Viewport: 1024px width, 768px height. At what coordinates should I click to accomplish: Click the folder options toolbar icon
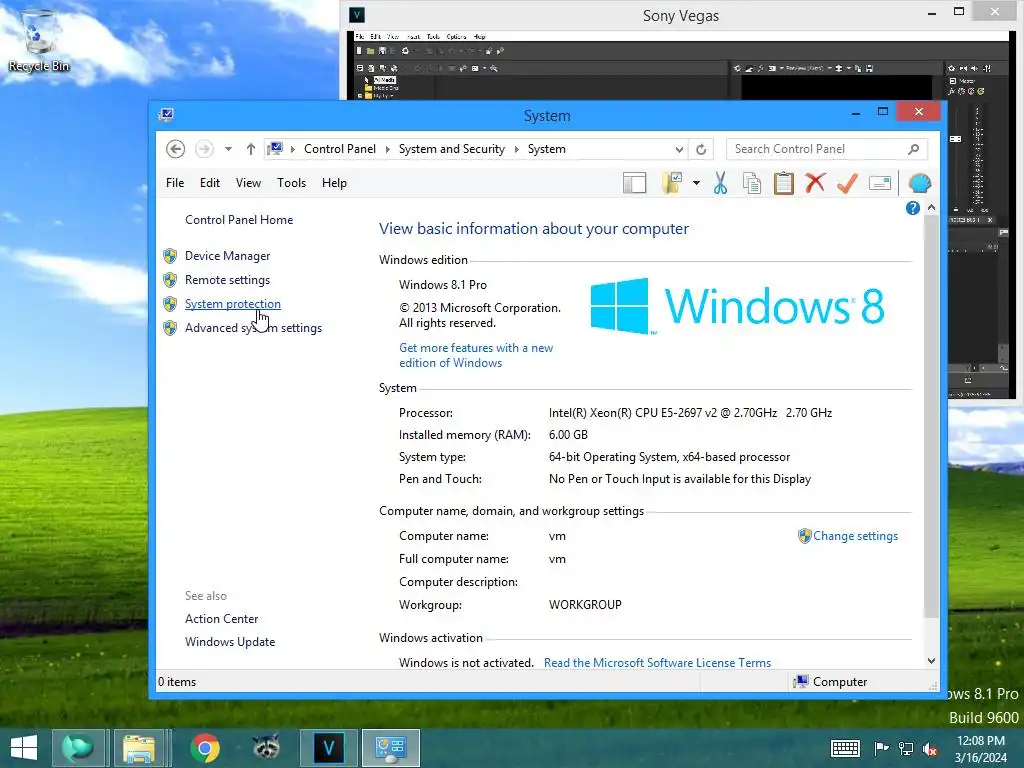(x=672, y=184)
